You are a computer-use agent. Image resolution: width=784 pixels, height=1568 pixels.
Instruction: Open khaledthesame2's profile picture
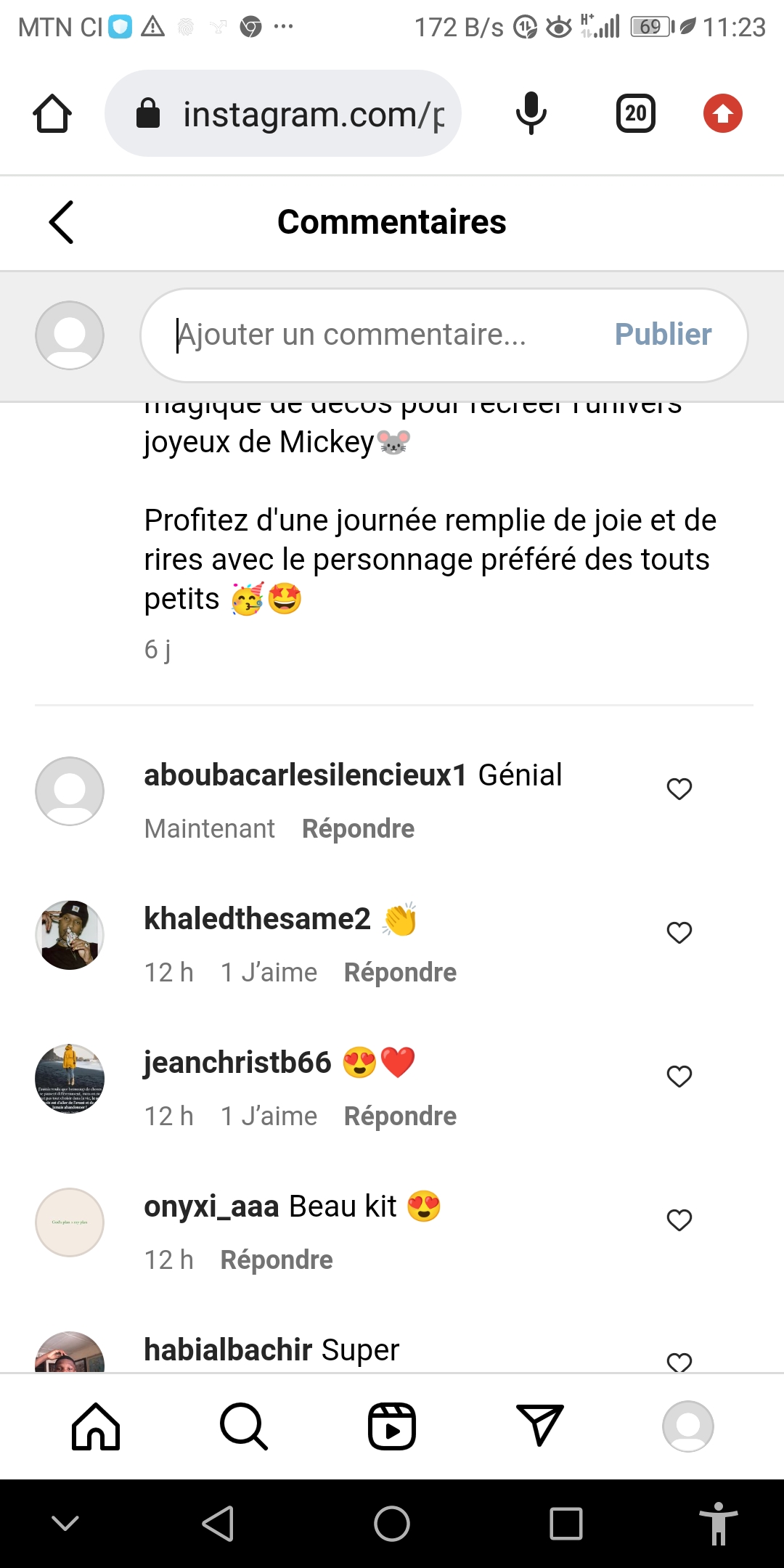(70, 935)
